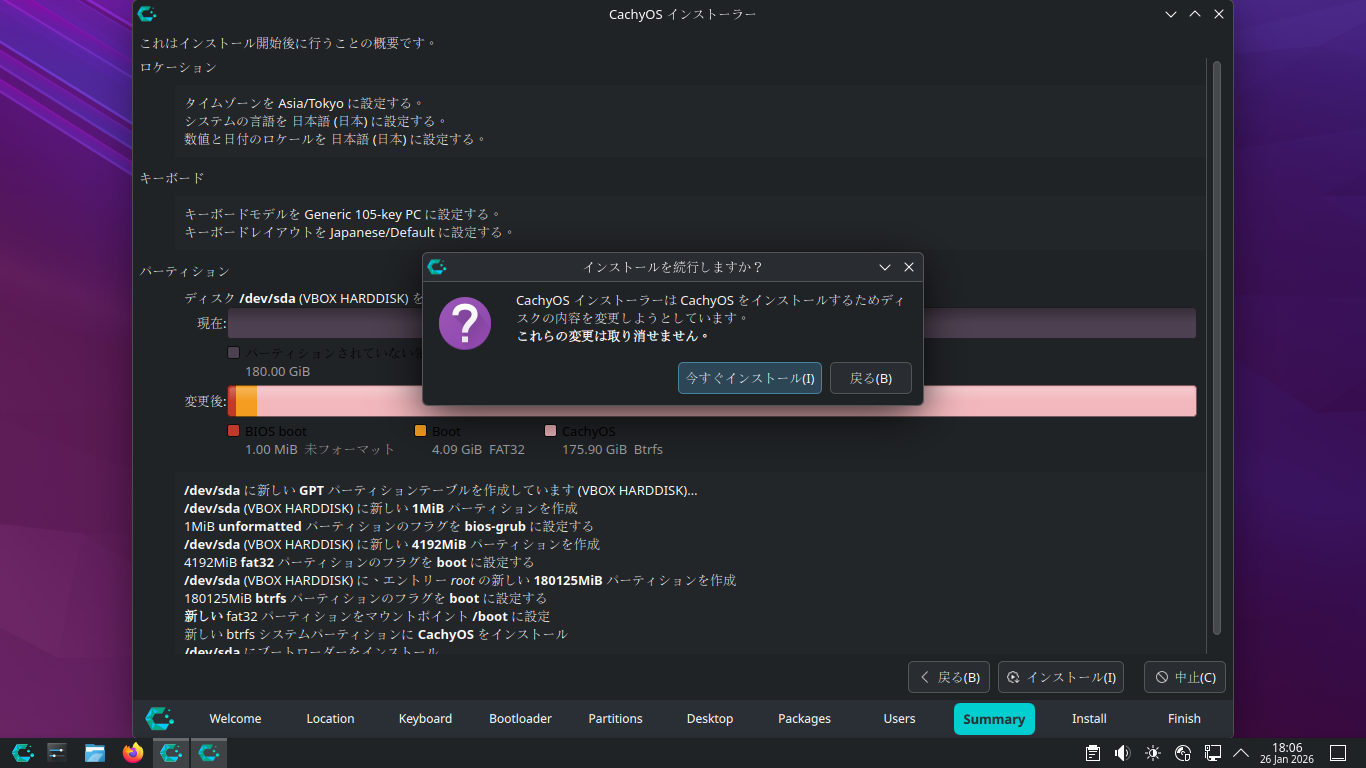Click the bios-grub flag line
Image resolution: width=1366 pixels, height=768 pixels.
click(389, 526)
